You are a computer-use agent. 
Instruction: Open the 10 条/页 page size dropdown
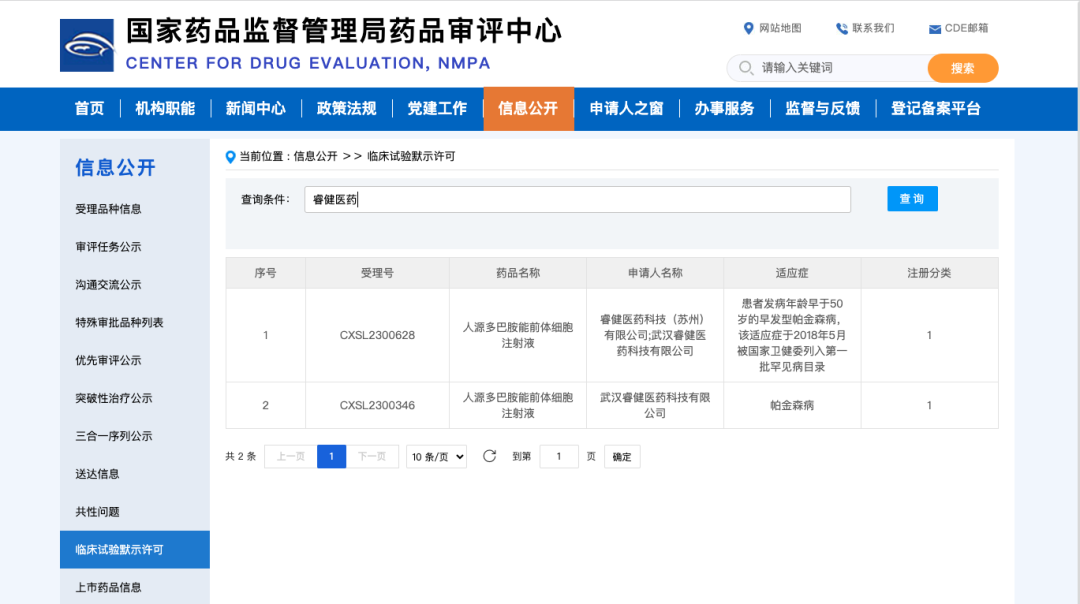tap(436, 457)
